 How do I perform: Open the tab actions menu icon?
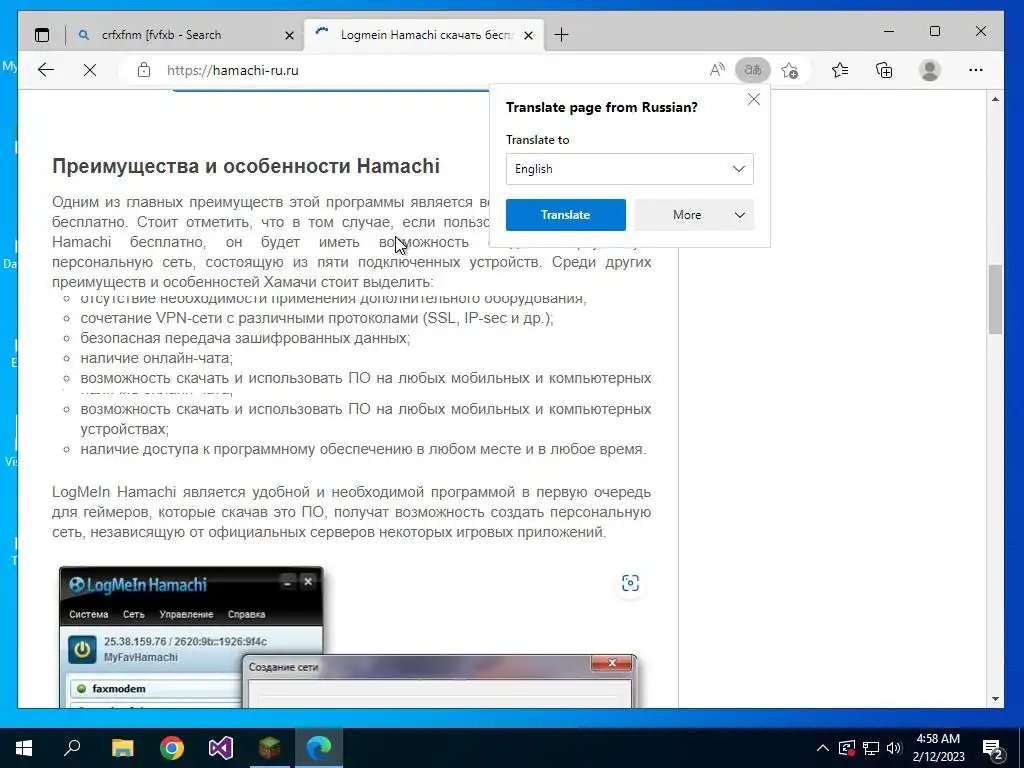[x=42, y=35]
